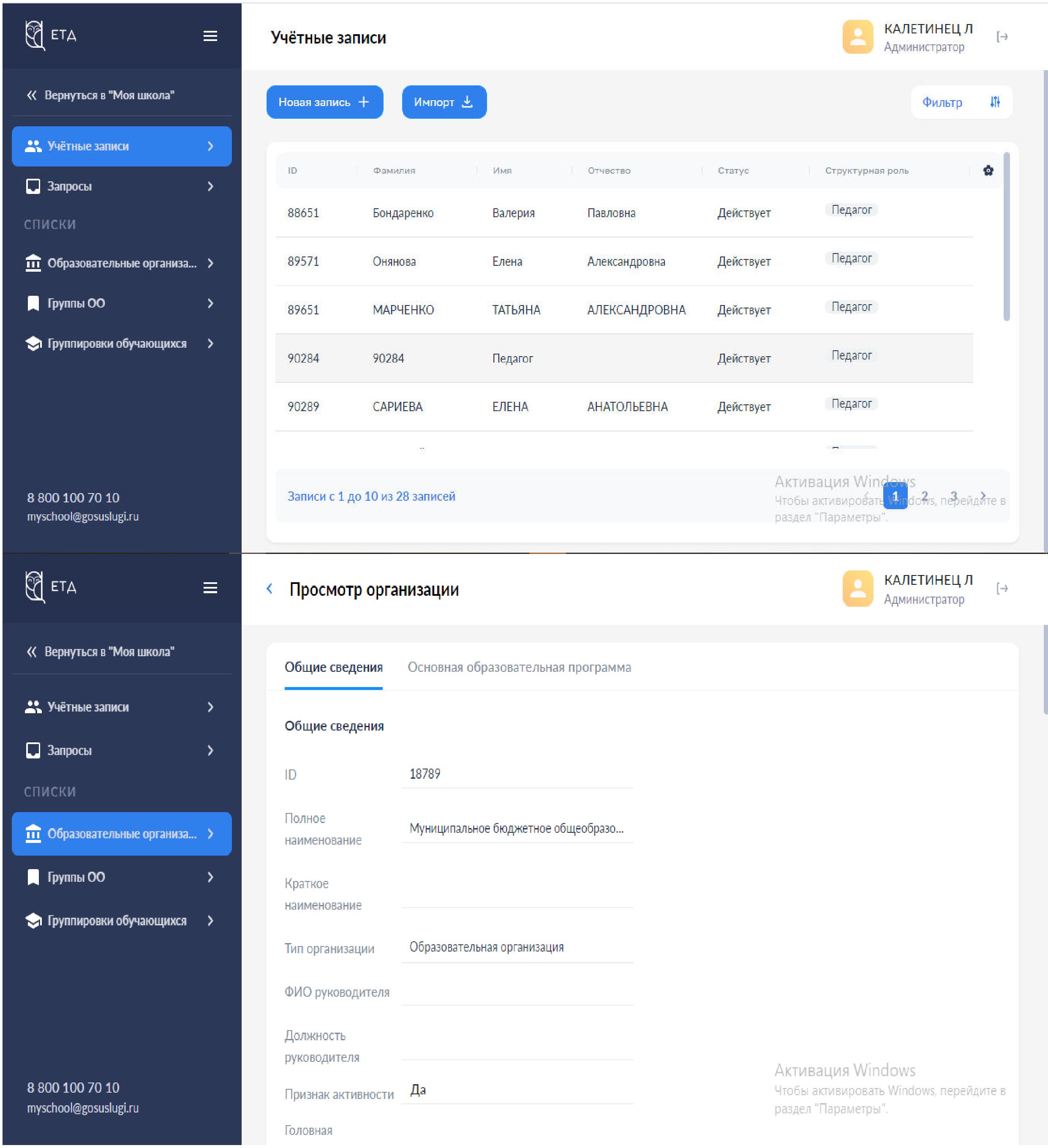Click Группы ОО bookmark icon in bottom sidebar

33,877
